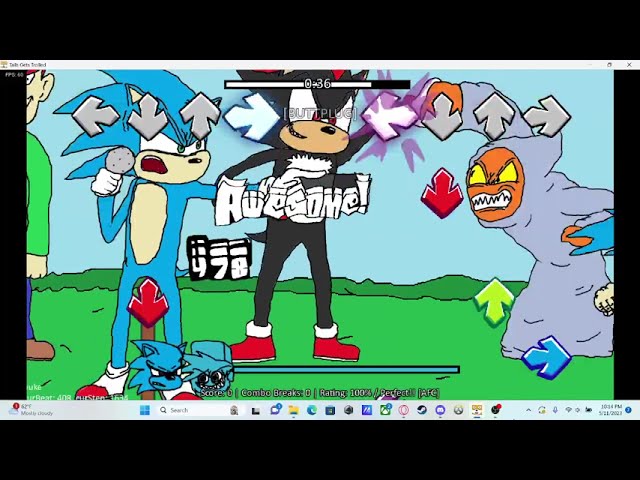Click the player's highlighted left arrow receptor

[391, 116]
